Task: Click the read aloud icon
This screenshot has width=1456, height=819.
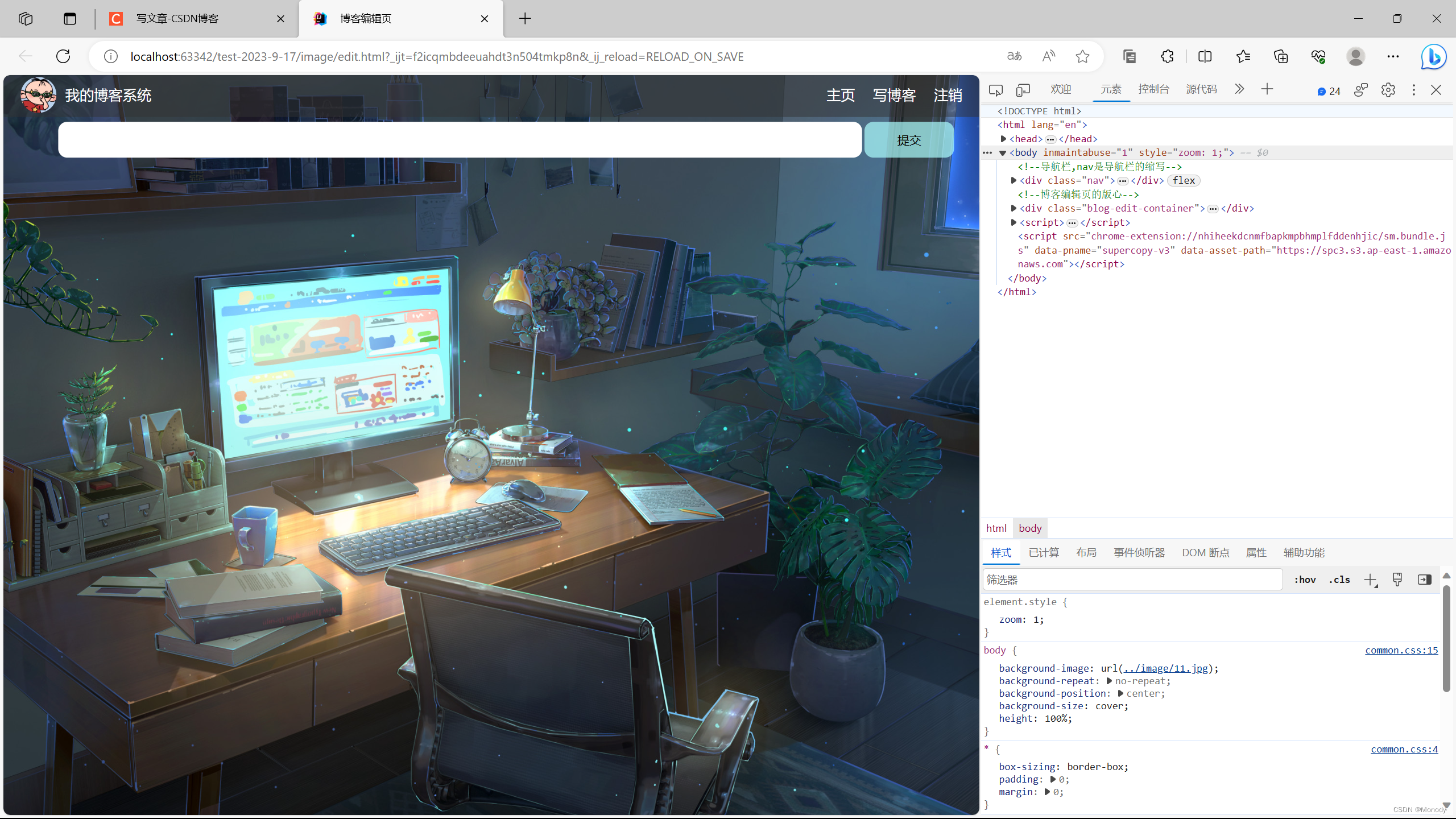Action: 1048,56
